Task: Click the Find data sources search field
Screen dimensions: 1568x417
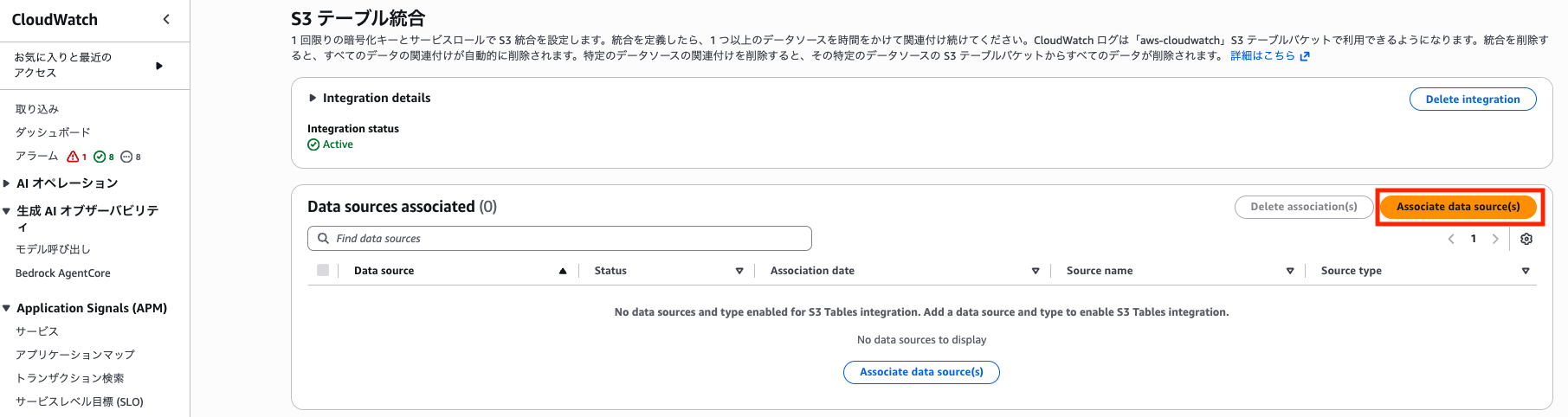Action: [559, 239]
